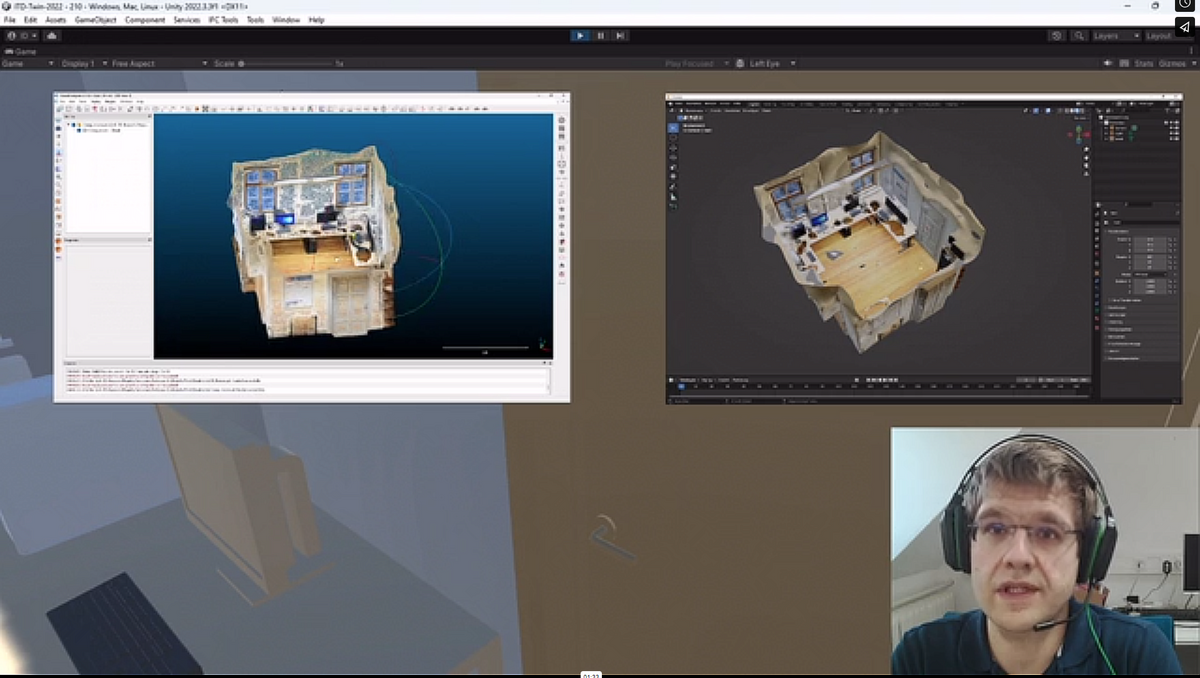Pause the running game
The height and width of the screenshot is (678, 1200).
[600, 35]
